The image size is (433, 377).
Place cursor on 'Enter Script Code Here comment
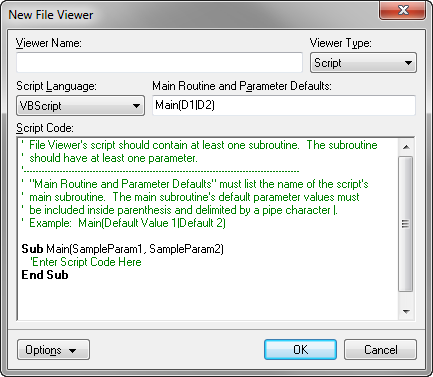click(x=86, y=262)
